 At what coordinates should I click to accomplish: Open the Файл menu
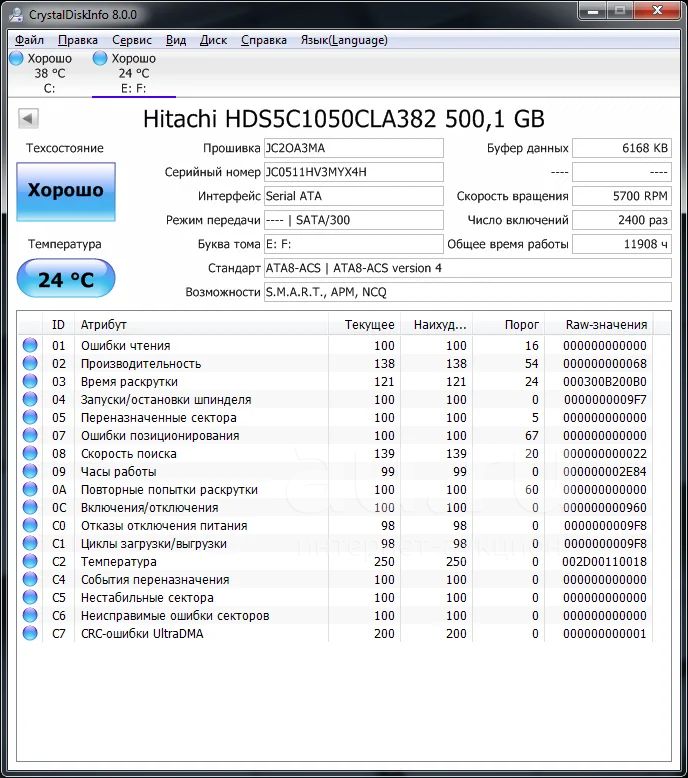(29, 40)
